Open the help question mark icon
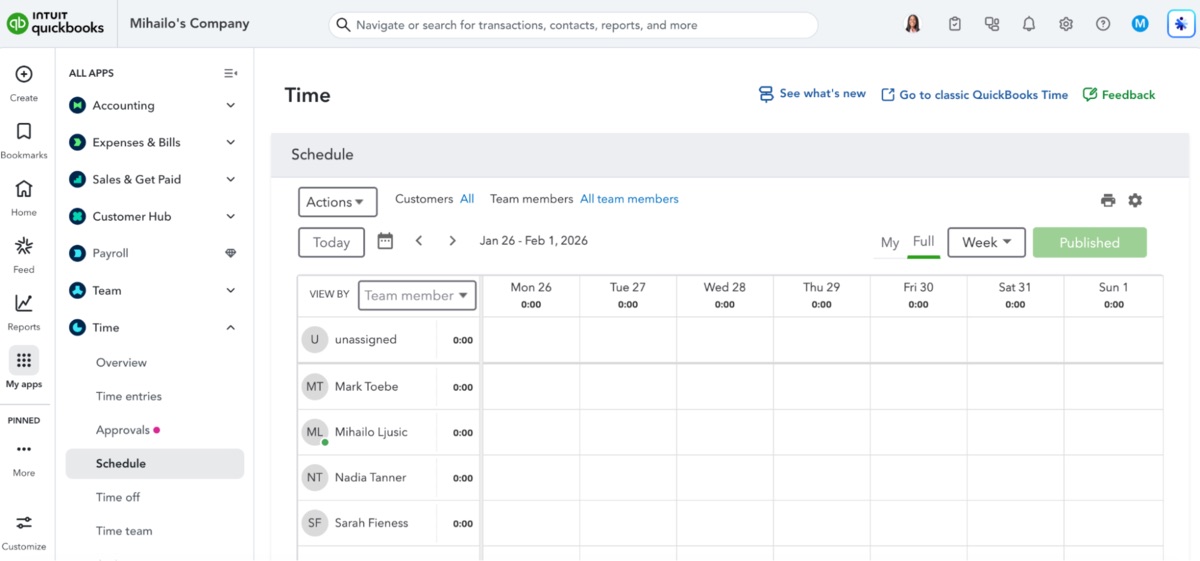 tap(1103, 24)
